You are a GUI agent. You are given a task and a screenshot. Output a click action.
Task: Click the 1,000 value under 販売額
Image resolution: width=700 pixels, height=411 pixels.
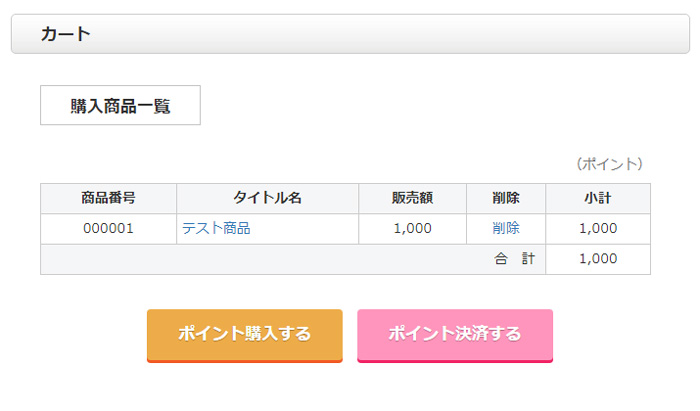(x=412, y=228)
